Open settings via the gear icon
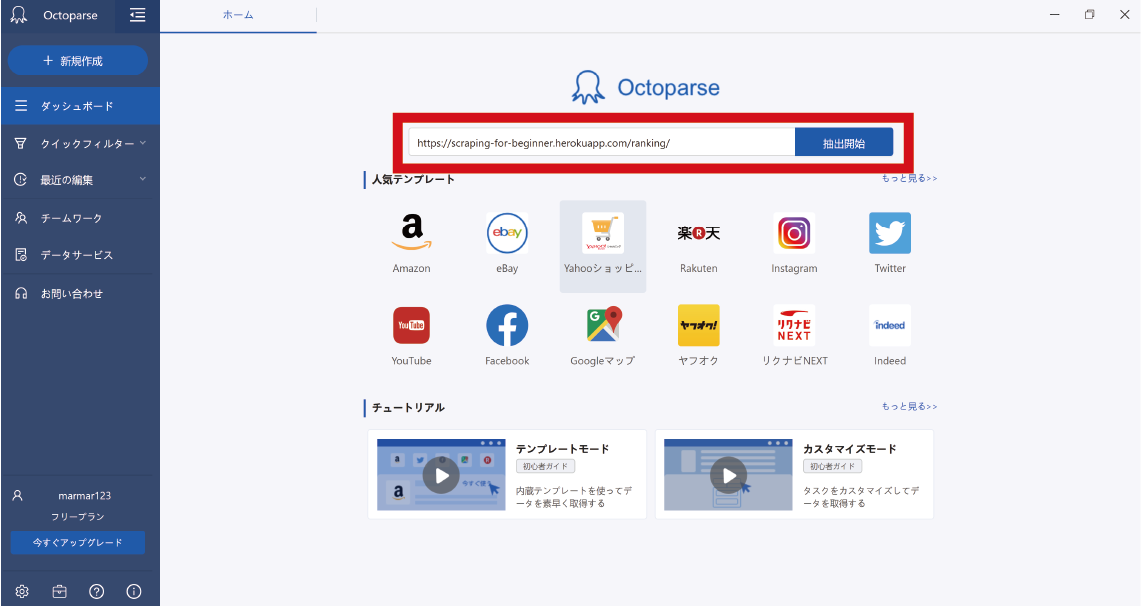 (22, 591)
